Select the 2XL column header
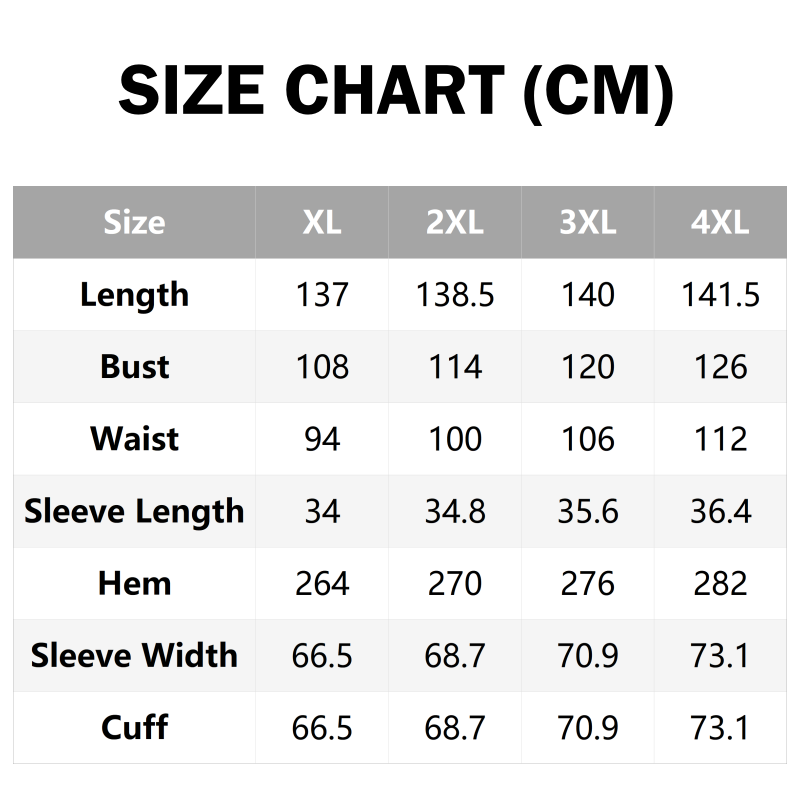Image resolution: width=800 pixels, height=800 pixels. (455, 222)
